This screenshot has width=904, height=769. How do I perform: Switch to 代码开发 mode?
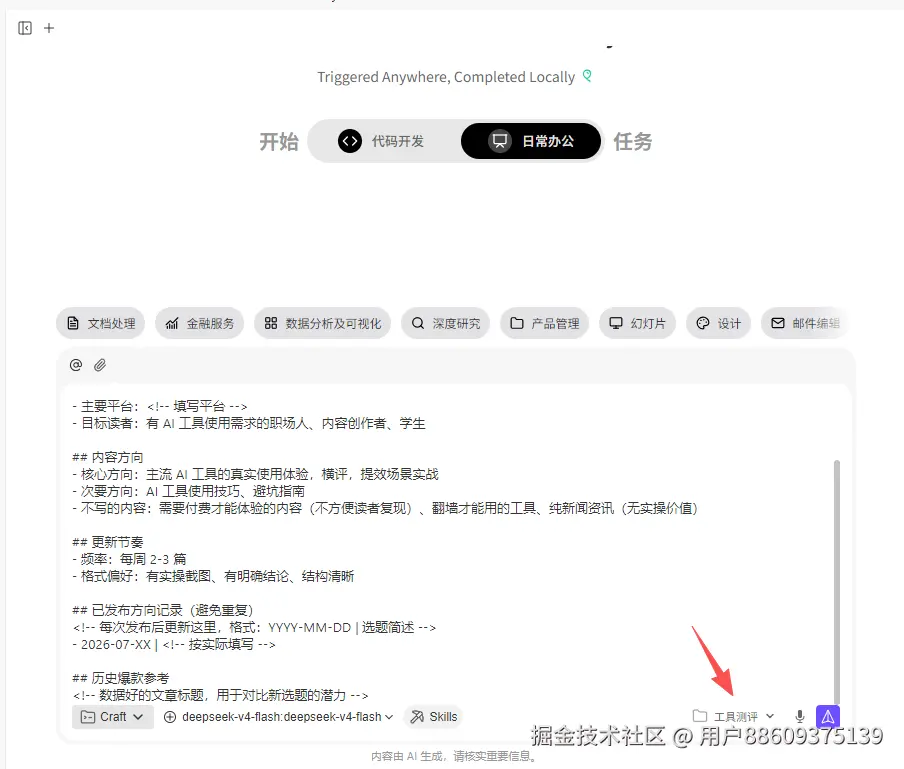[382, 141]
